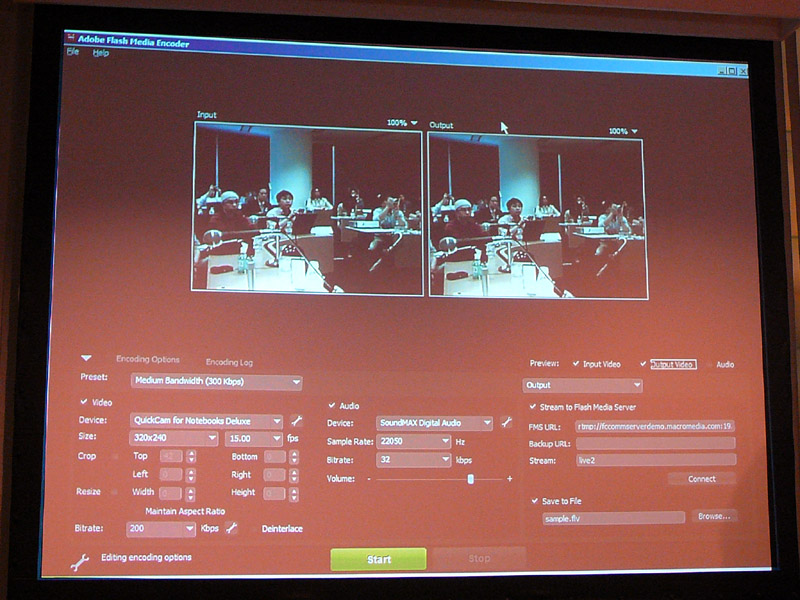Click the status text Editing encoding options
Image resolution: width=800 pixels, height=600 pixels.
click(x=146, y=557)
